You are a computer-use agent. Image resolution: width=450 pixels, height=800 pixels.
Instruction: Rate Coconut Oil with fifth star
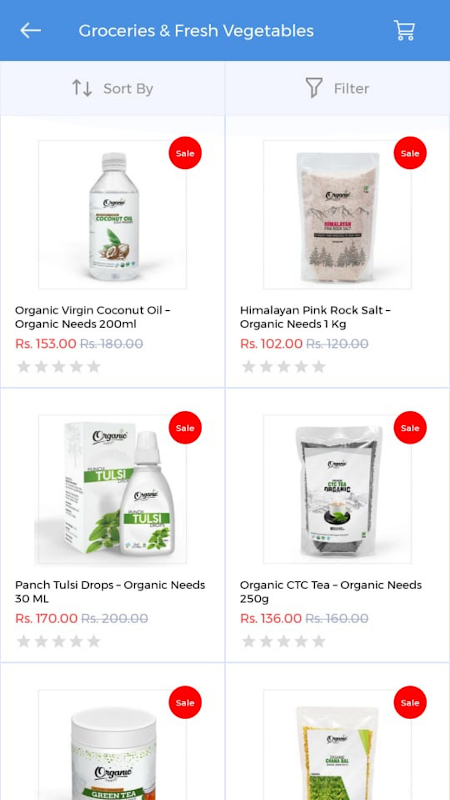pyautogui.click(x=94, y=366)
